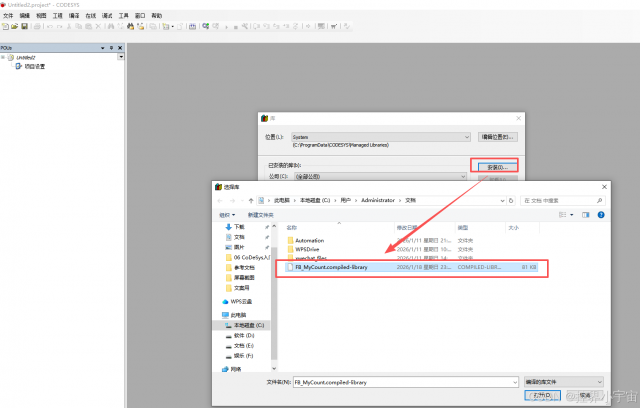640x408 pixels.
Task: Open the 文件 menu
Action: click(8, 16)
